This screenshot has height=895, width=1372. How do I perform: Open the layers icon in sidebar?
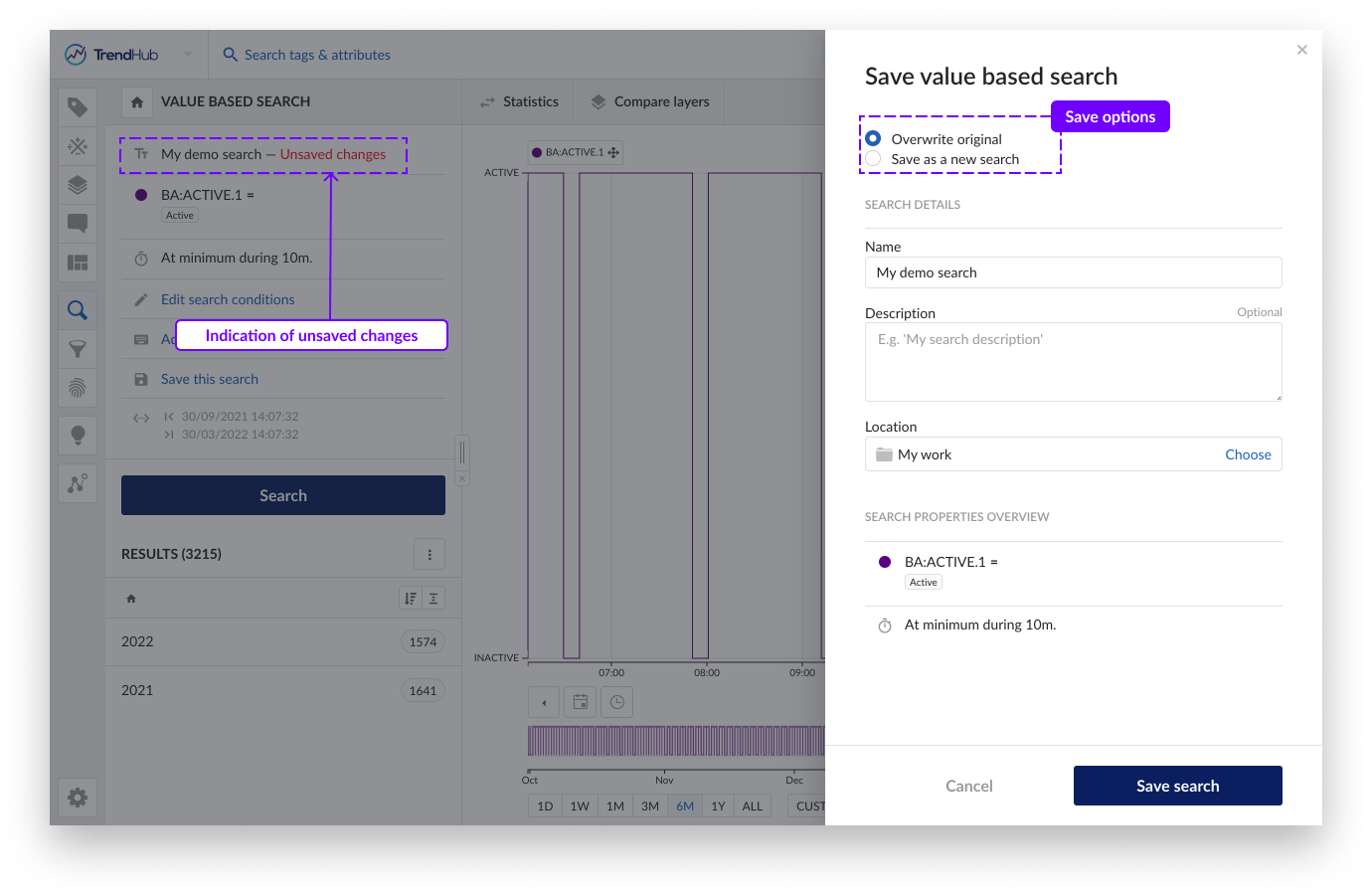pos(78,185)
